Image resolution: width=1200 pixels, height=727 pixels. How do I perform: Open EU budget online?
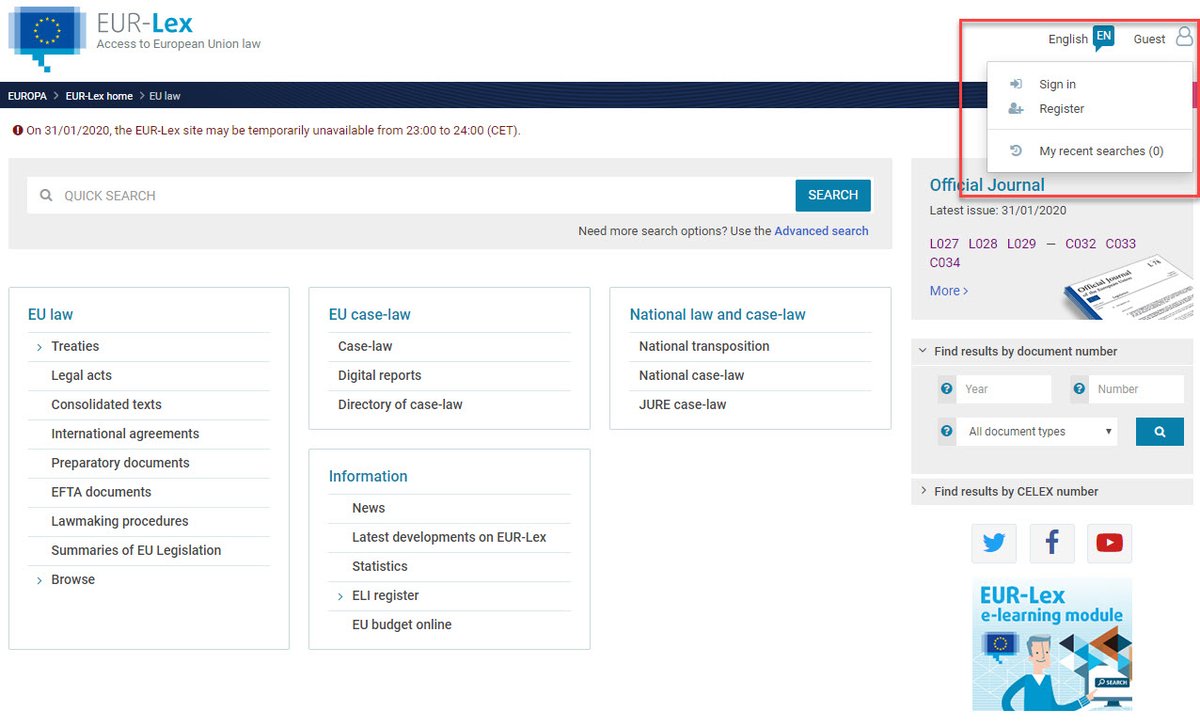coord(402,624)
